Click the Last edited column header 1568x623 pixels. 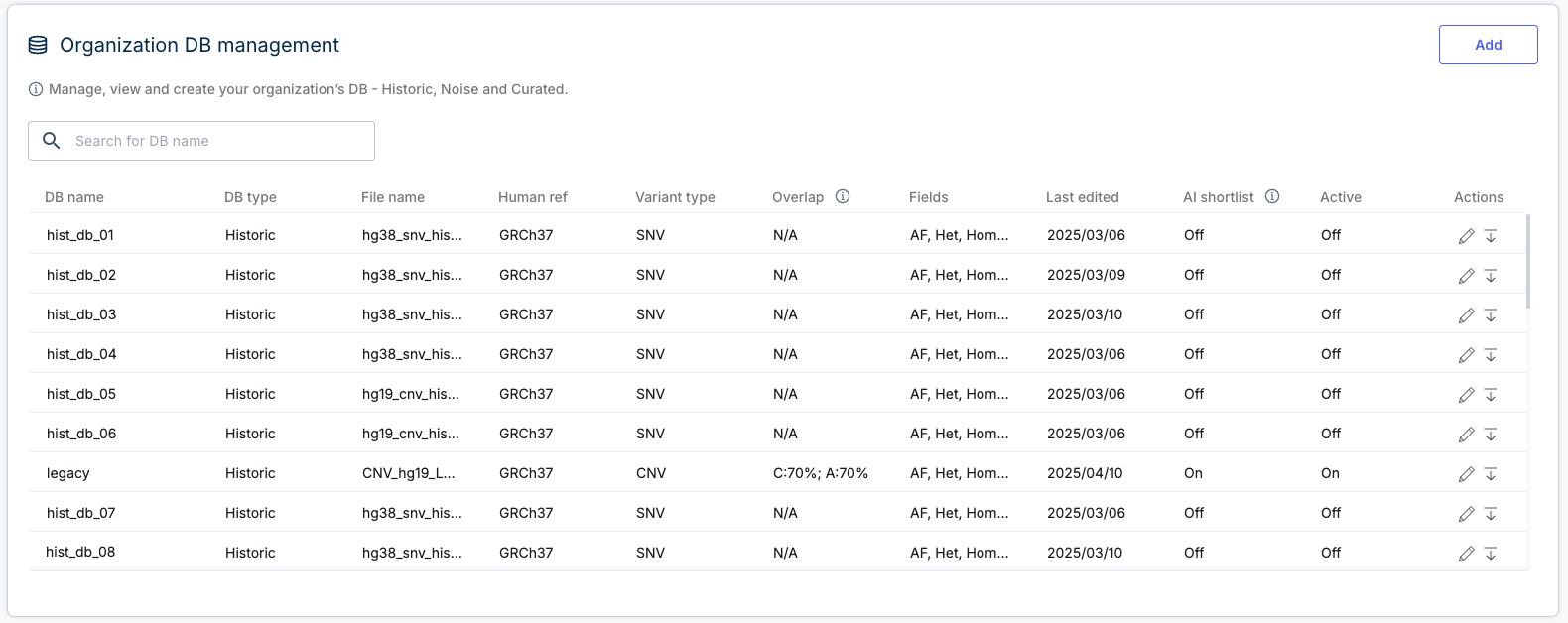click(1082, 197)
